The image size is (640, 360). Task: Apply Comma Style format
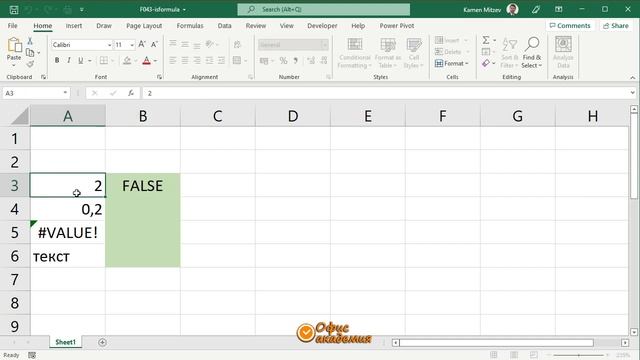point(296,61)
